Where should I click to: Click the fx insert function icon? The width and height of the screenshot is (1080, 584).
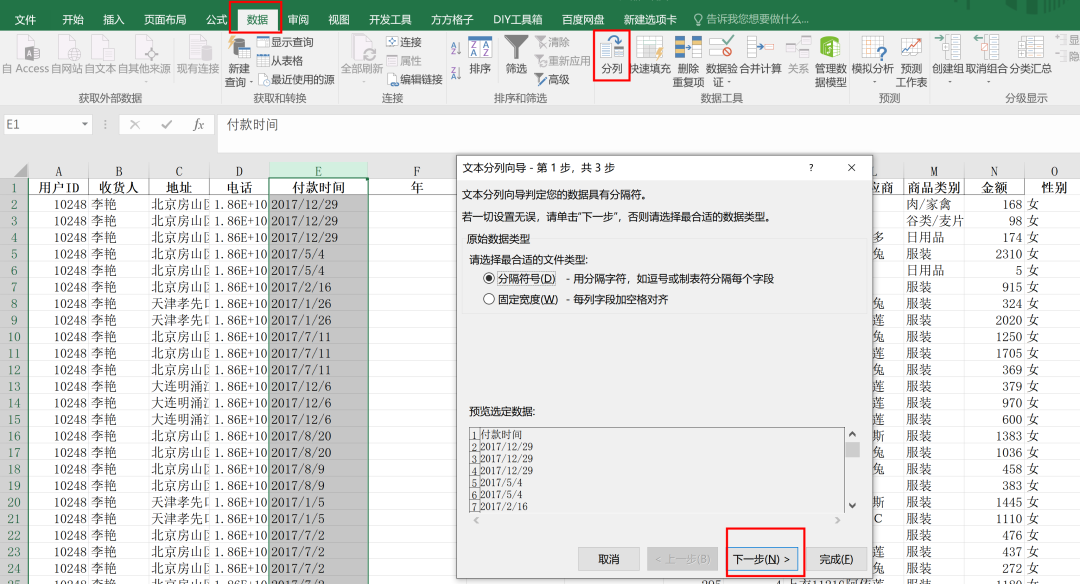tap(198, 125)
